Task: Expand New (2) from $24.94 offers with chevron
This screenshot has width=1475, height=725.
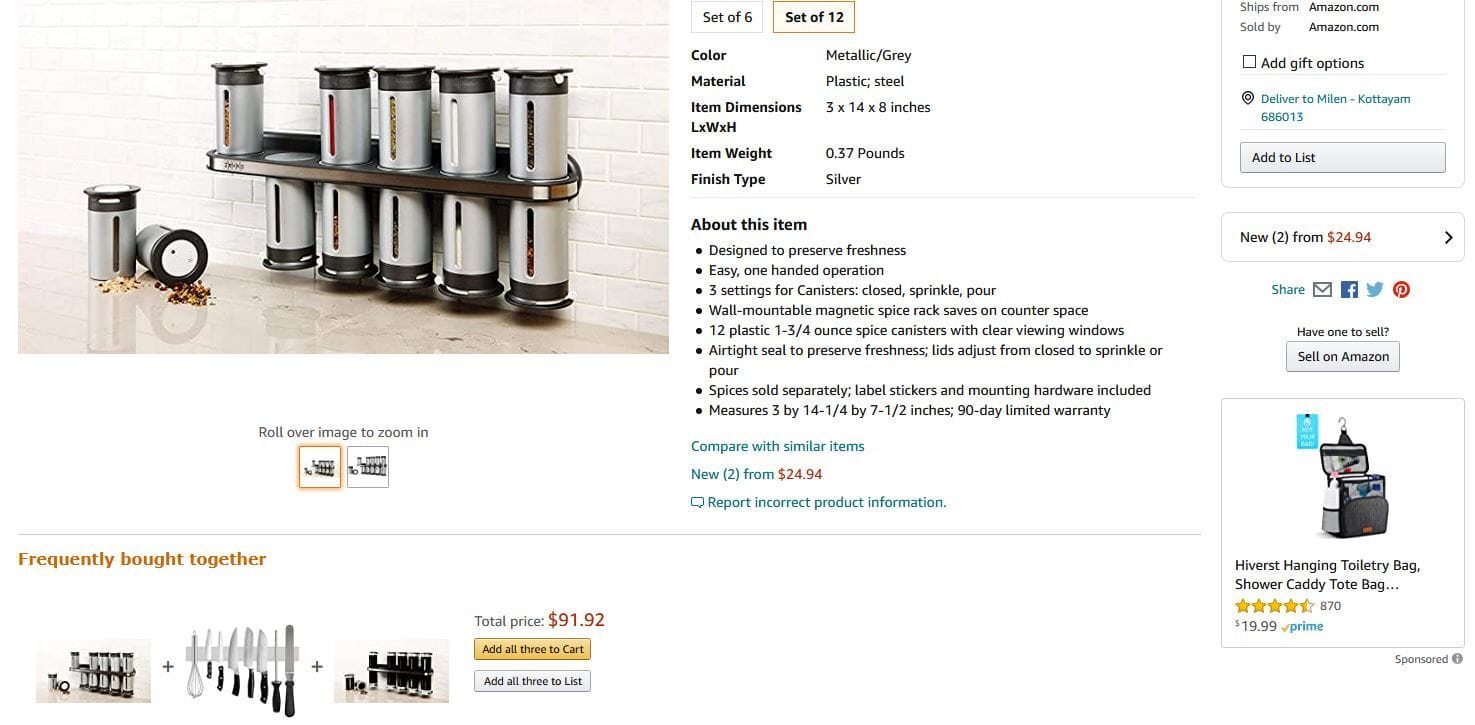Action: point(1448,237)
